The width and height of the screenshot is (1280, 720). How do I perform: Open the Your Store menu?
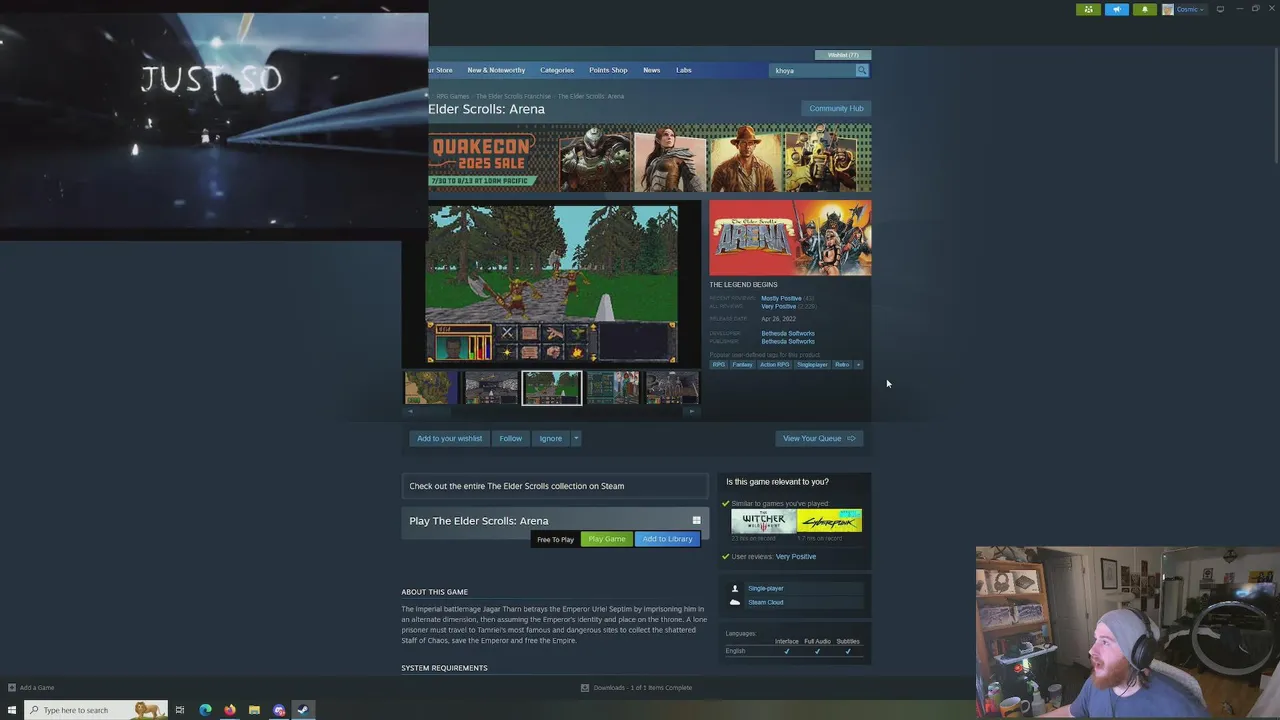click(x=441, y=70)
